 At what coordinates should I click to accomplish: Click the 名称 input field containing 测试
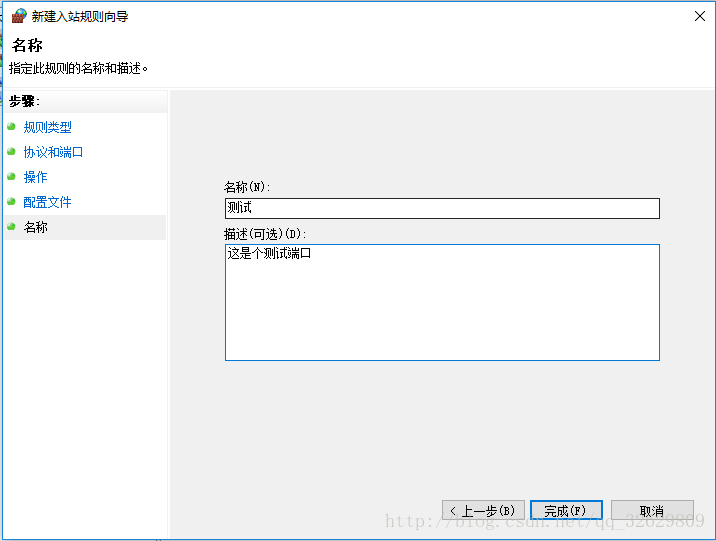pos(442,208)
